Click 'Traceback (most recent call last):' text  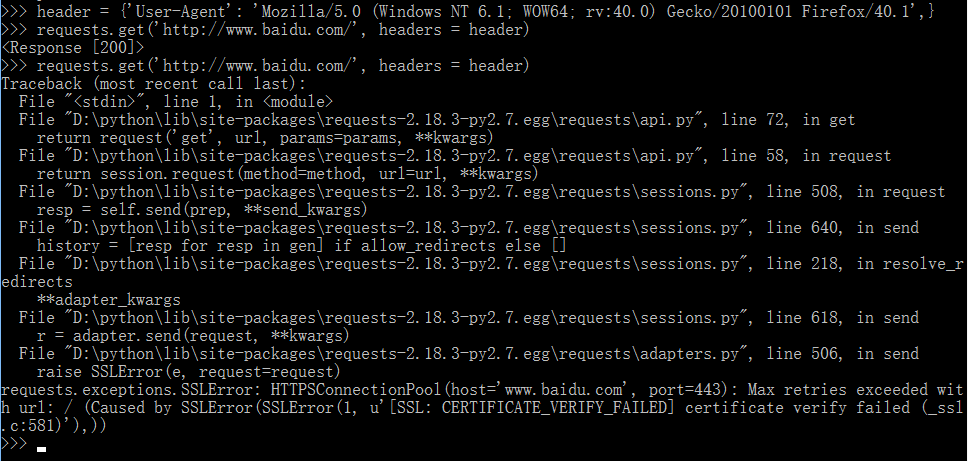click(x=154, y=83)
